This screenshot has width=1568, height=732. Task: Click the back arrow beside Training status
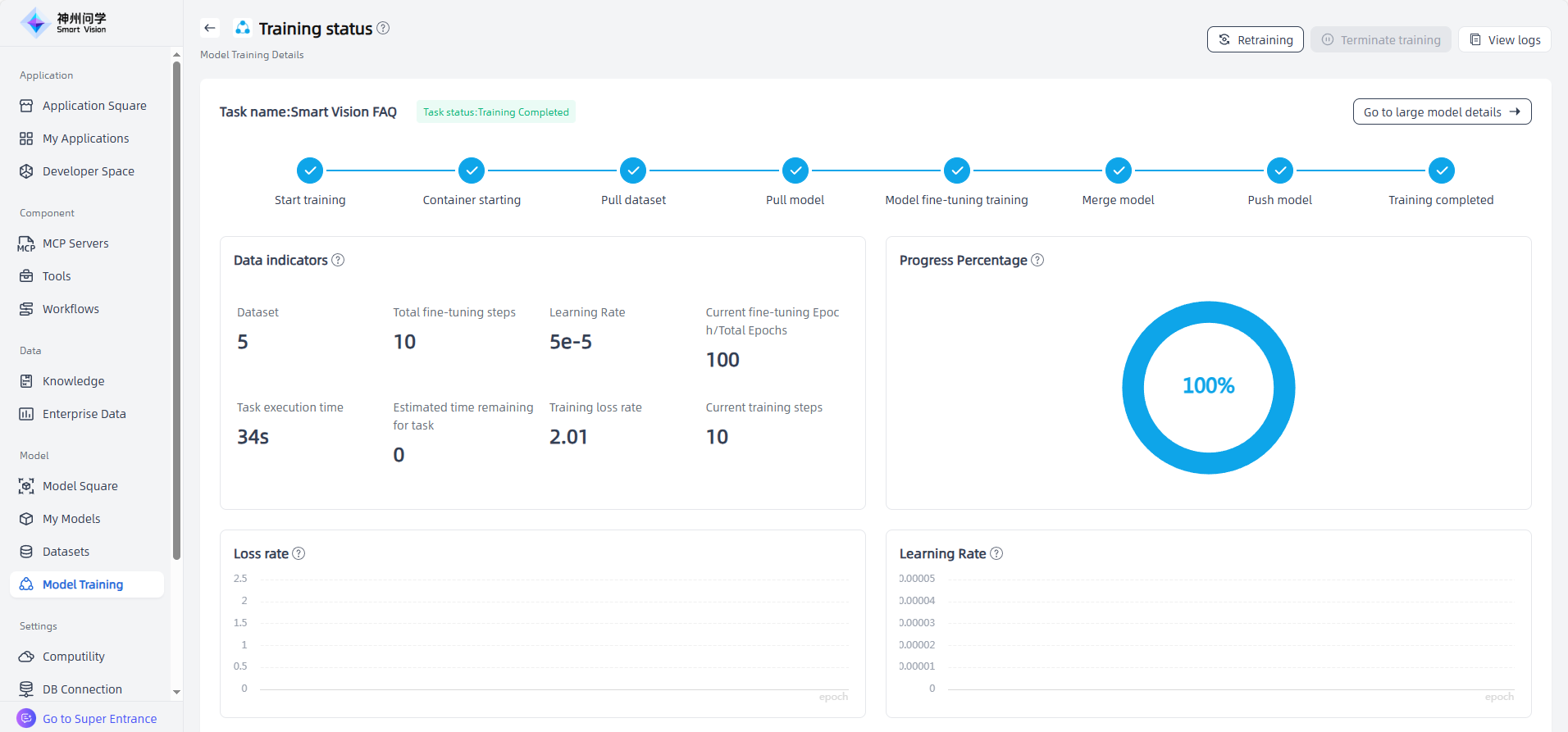(210, 28)
